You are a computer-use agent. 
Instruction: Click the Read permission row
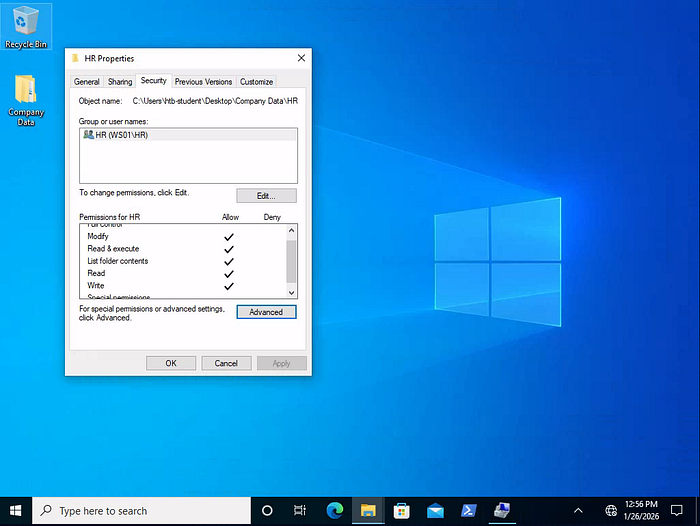(183, 273)
